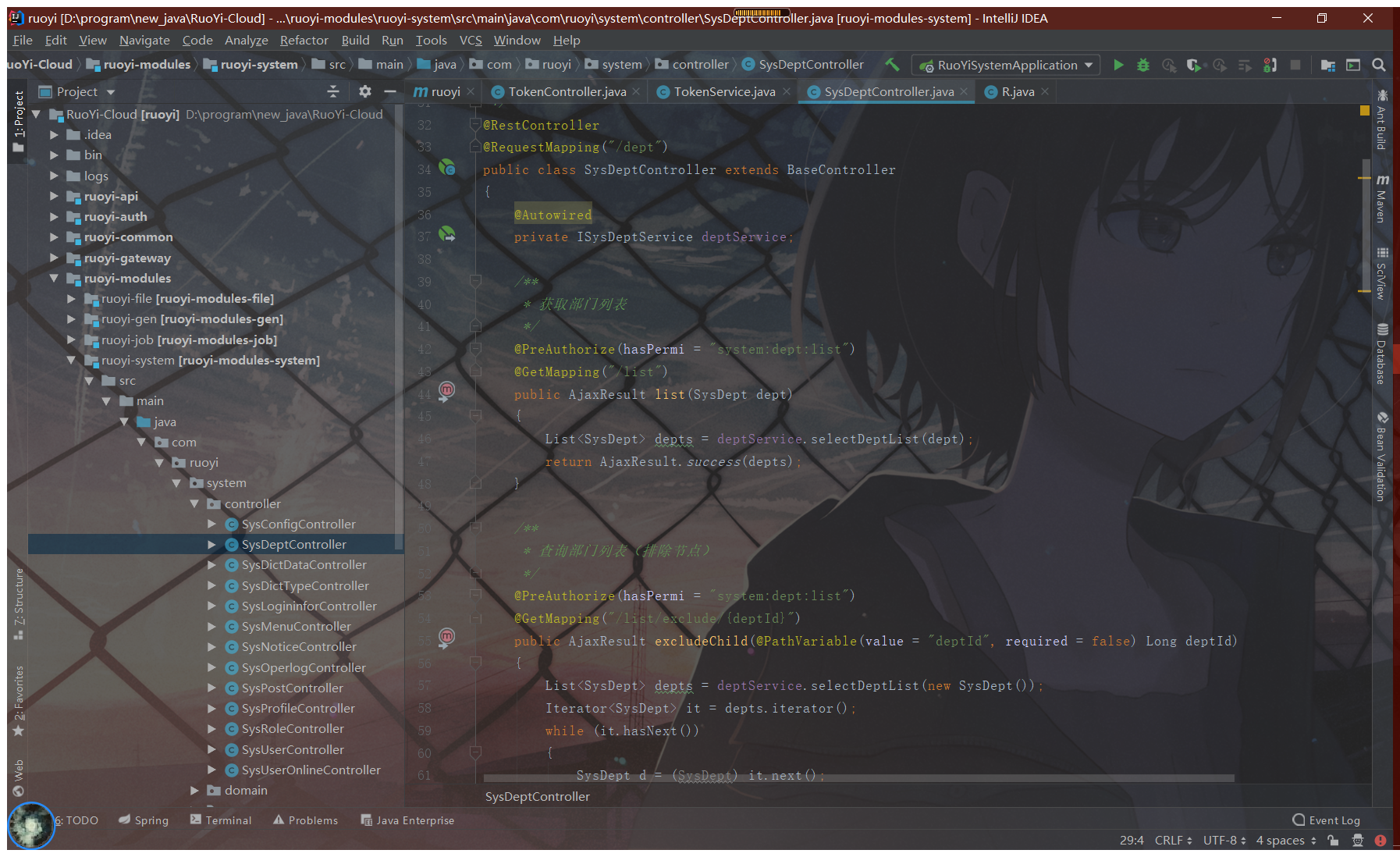Open the Web tool window strip
The image size is (1400, 857).
[x=19, y=777]
